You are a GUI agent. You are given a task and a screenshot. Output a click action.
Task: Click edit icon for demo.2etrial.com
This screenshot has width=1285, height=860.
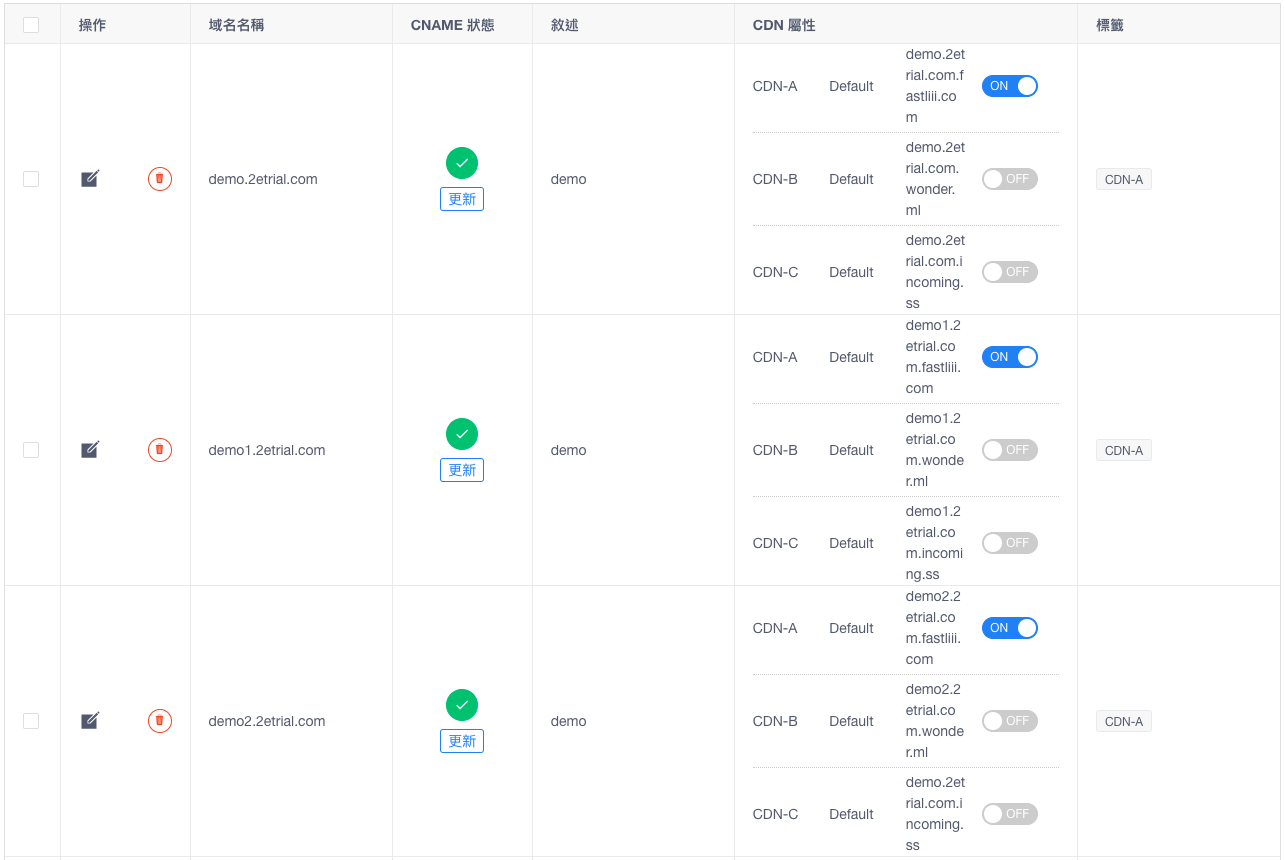(x=90, y=179)
